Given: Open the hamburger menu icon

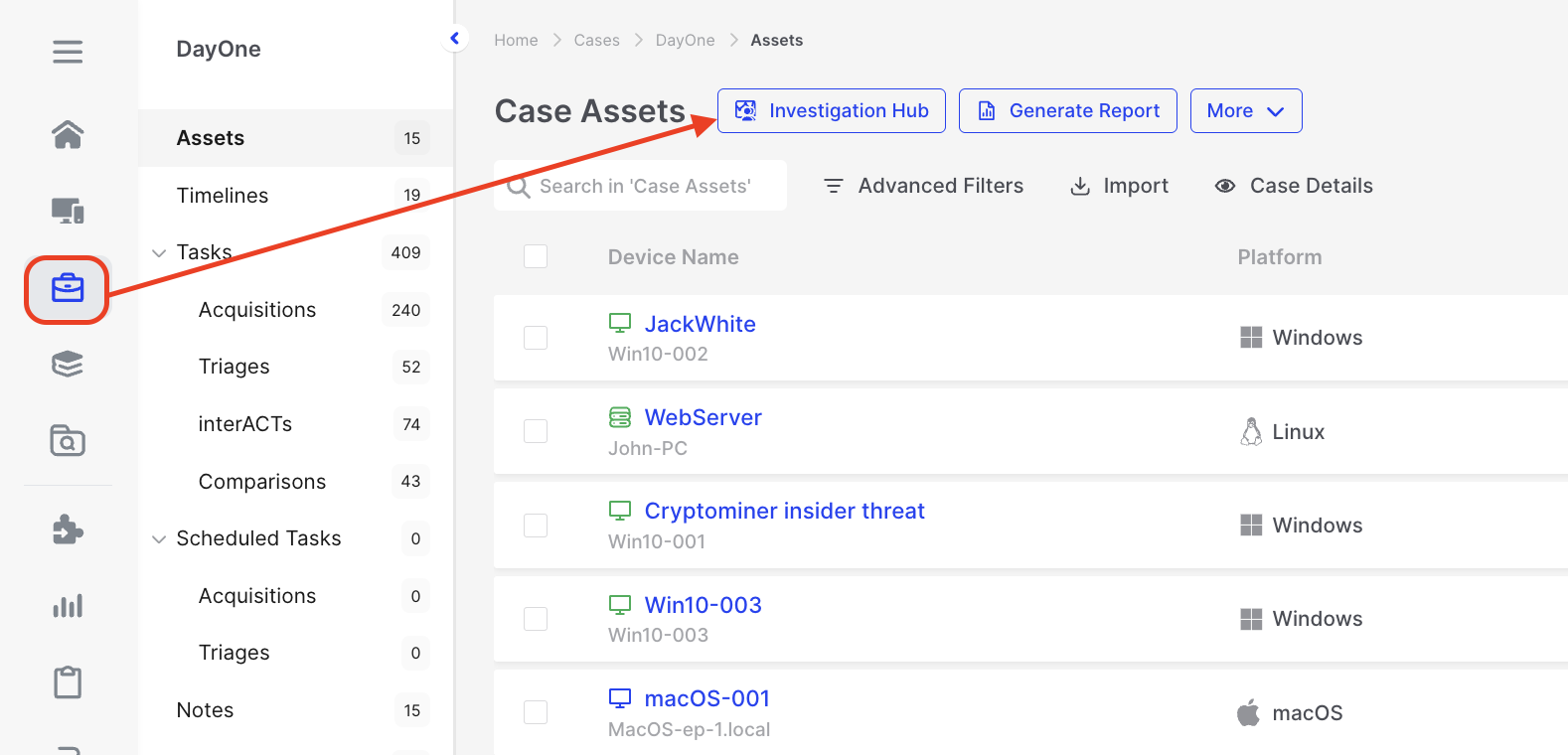Looking at the screenshot, I should click(68, 52).
